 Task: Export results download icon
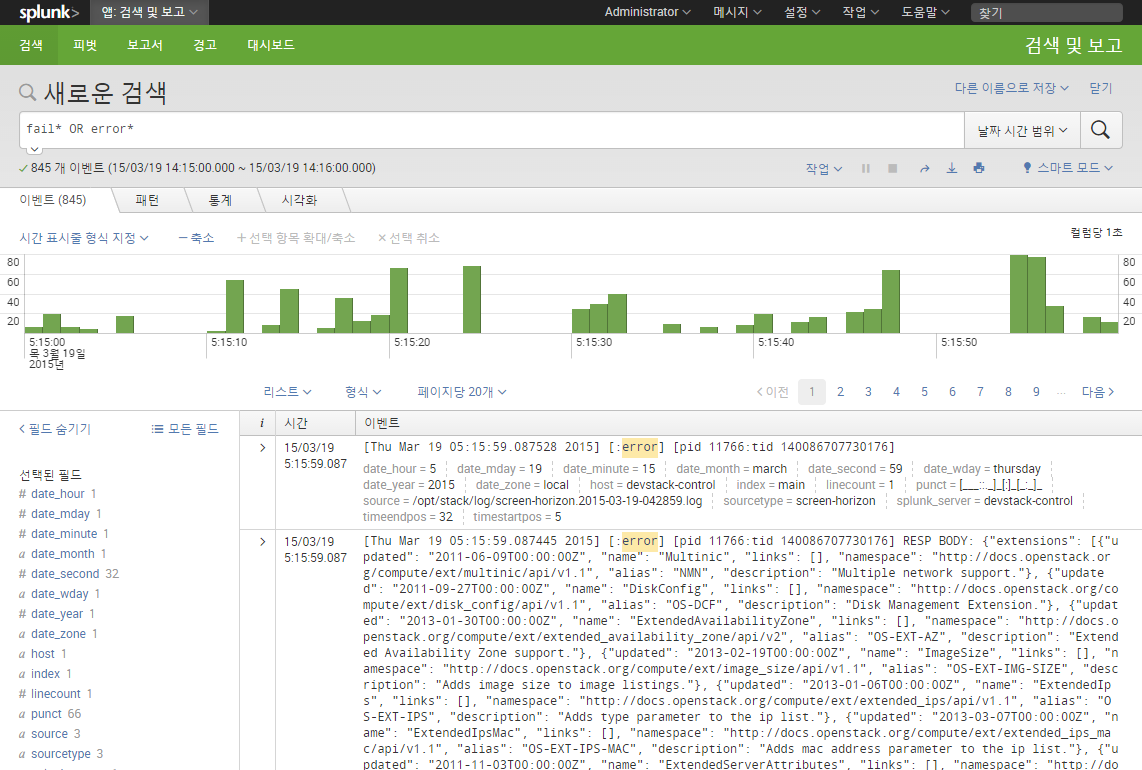coord(951,168)
